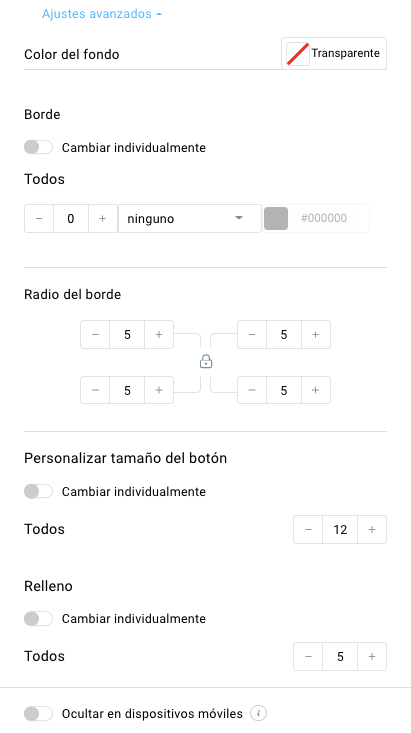Decrease border width with minus button
The width and height of the screenshot is (411, 733).
coord(39,218)
